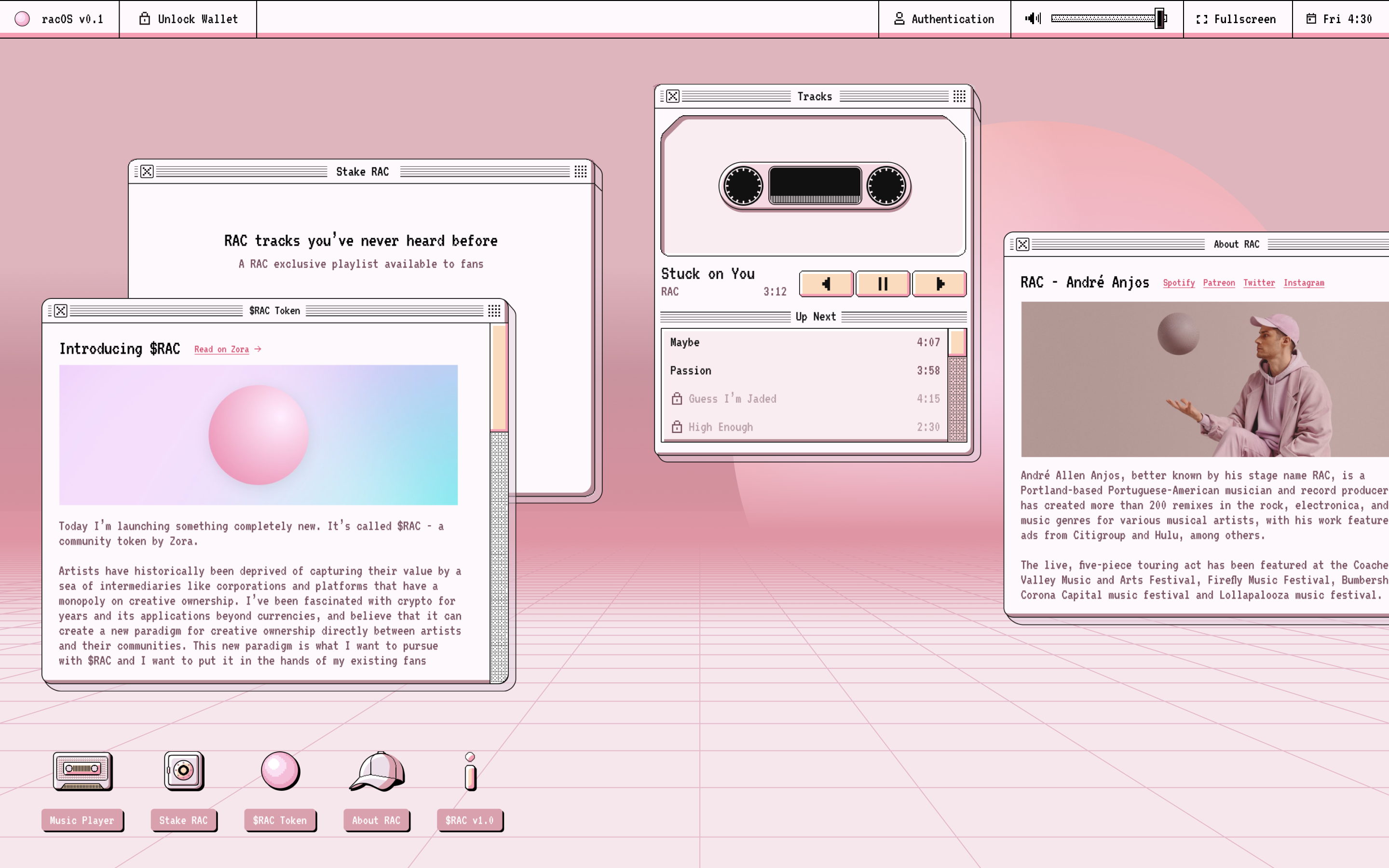Open RAC's Spotify link

1178,283
